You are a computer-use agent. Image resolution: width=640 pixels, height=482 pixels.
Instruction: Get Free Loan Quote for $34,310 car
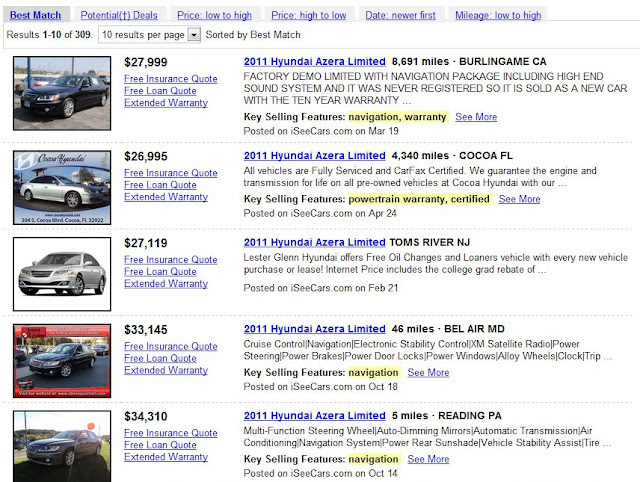pyautogui.click(x=160, y=445)
